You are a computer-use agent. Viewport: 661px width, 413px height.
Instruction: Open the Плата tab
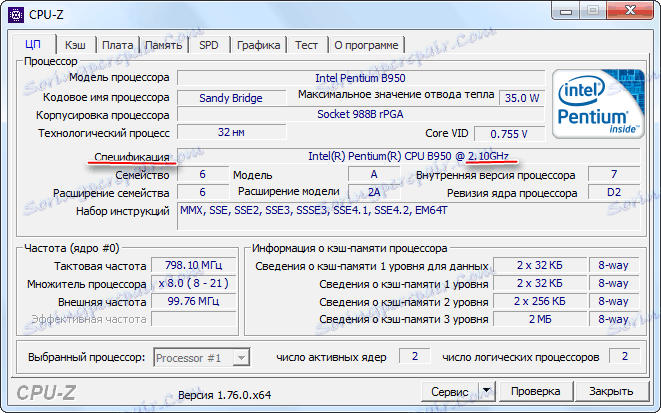pos(118,45)
